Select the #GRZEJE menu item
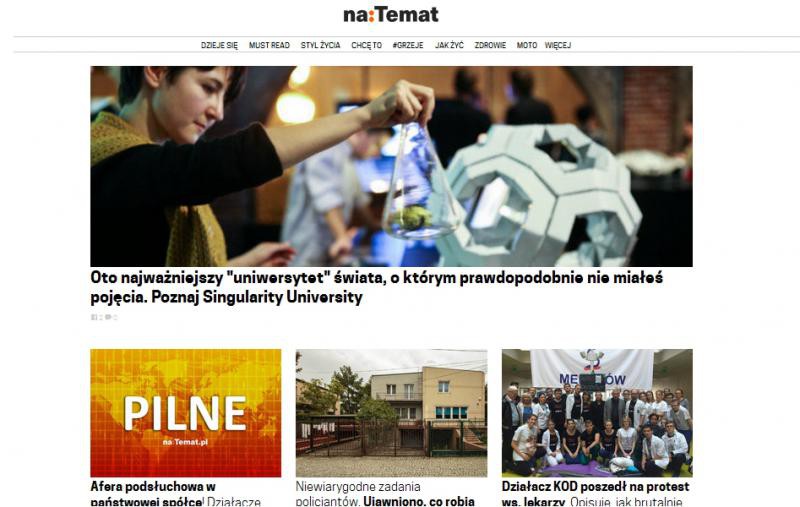 click(x=408, y=45)
